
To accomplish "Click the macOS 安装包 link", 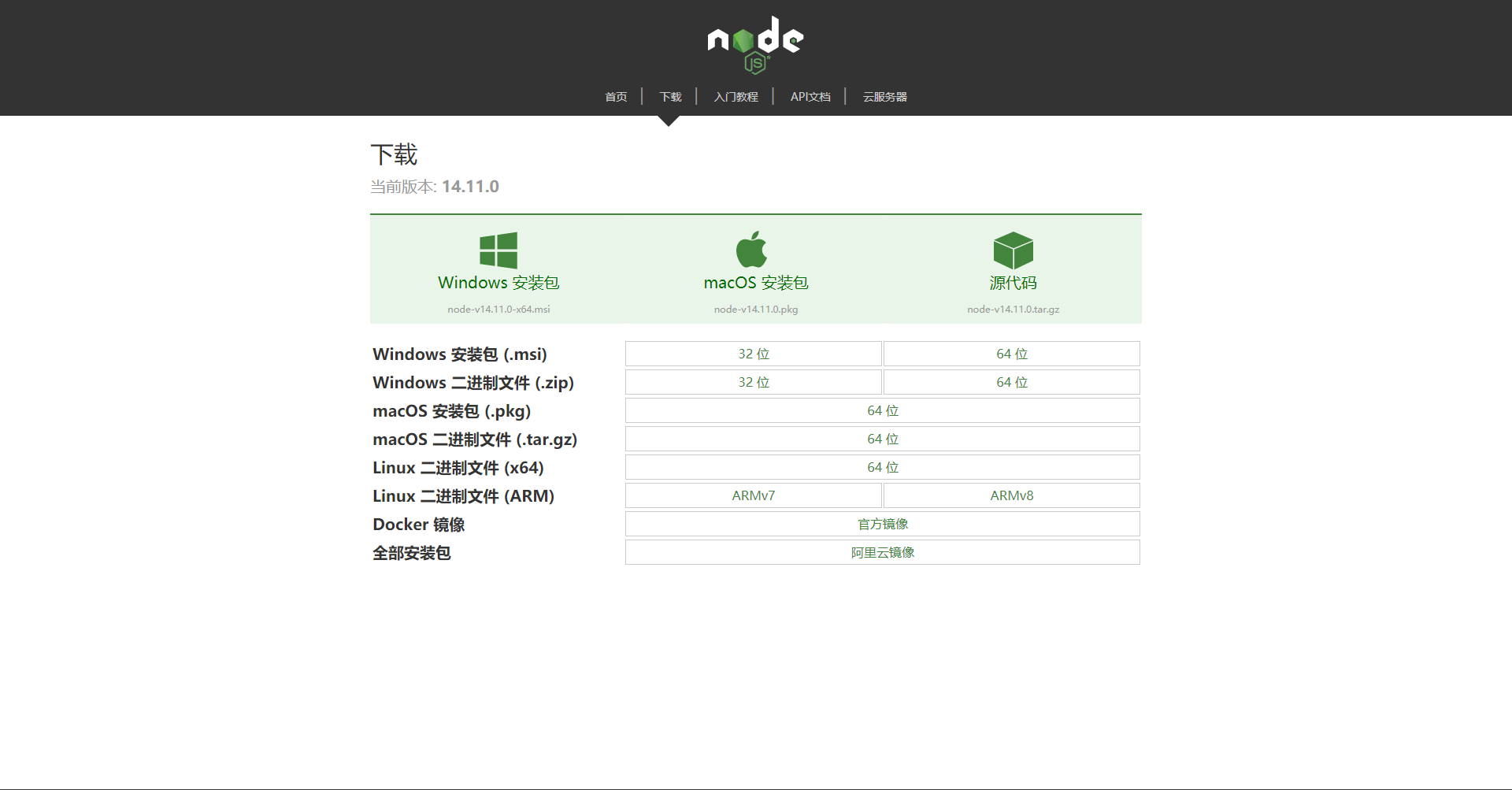I will [756, 283].
